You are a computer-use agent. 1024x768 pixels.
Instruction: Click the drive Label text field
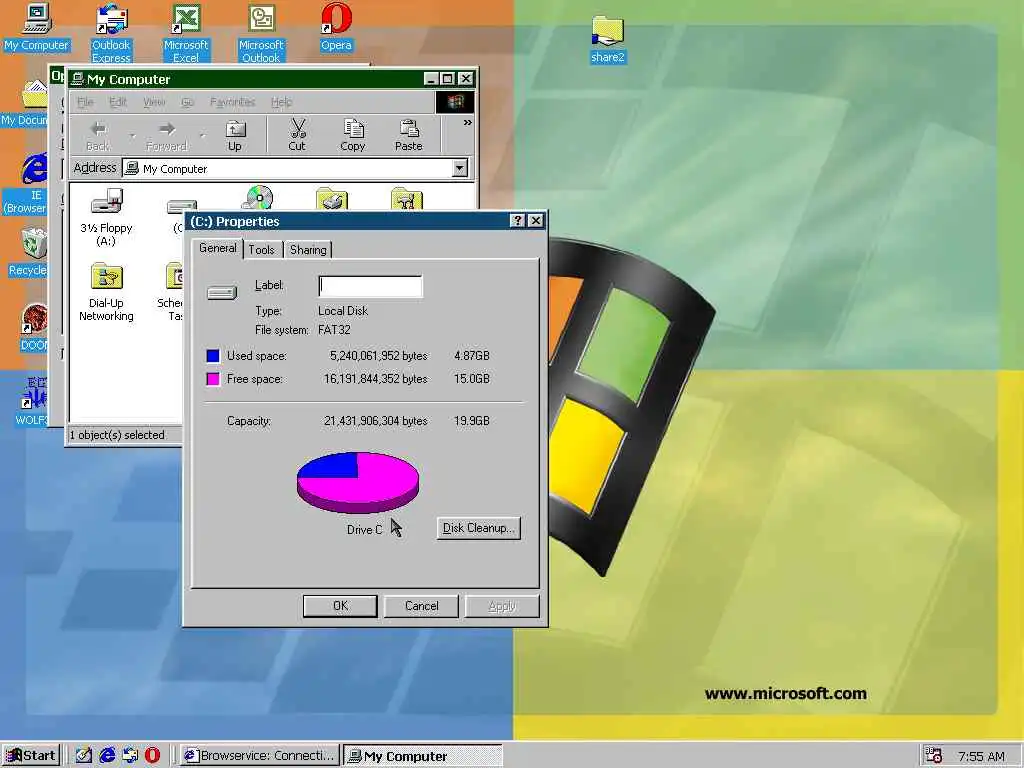tap(370, 286)
